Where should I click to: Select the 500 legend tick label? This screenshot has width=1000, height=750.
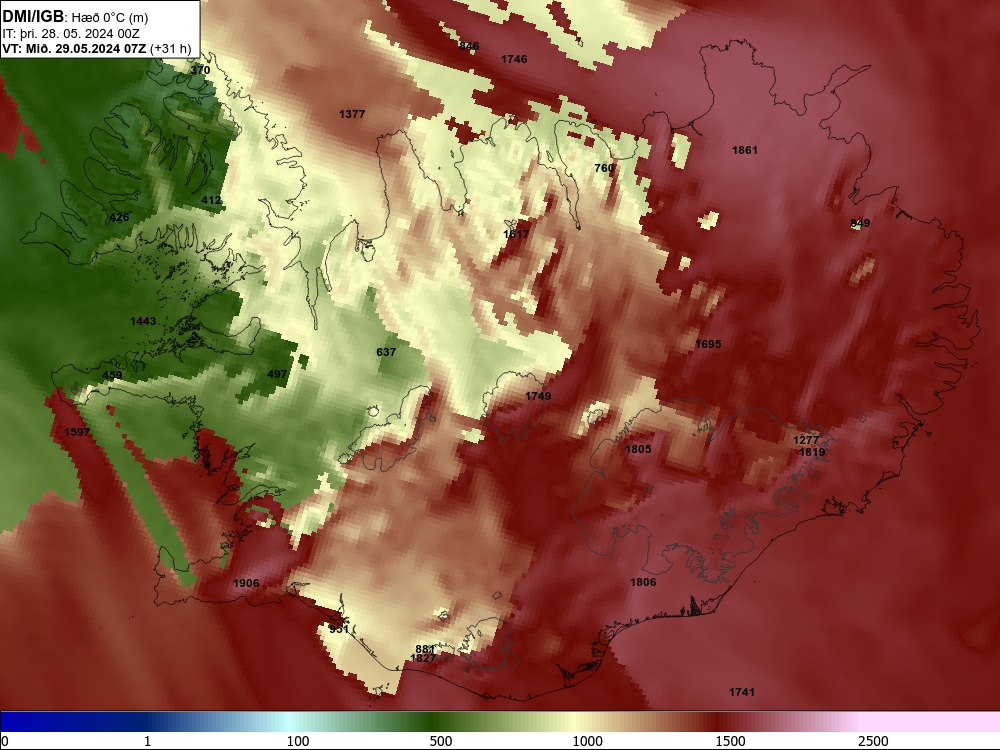tap(441, 741)
